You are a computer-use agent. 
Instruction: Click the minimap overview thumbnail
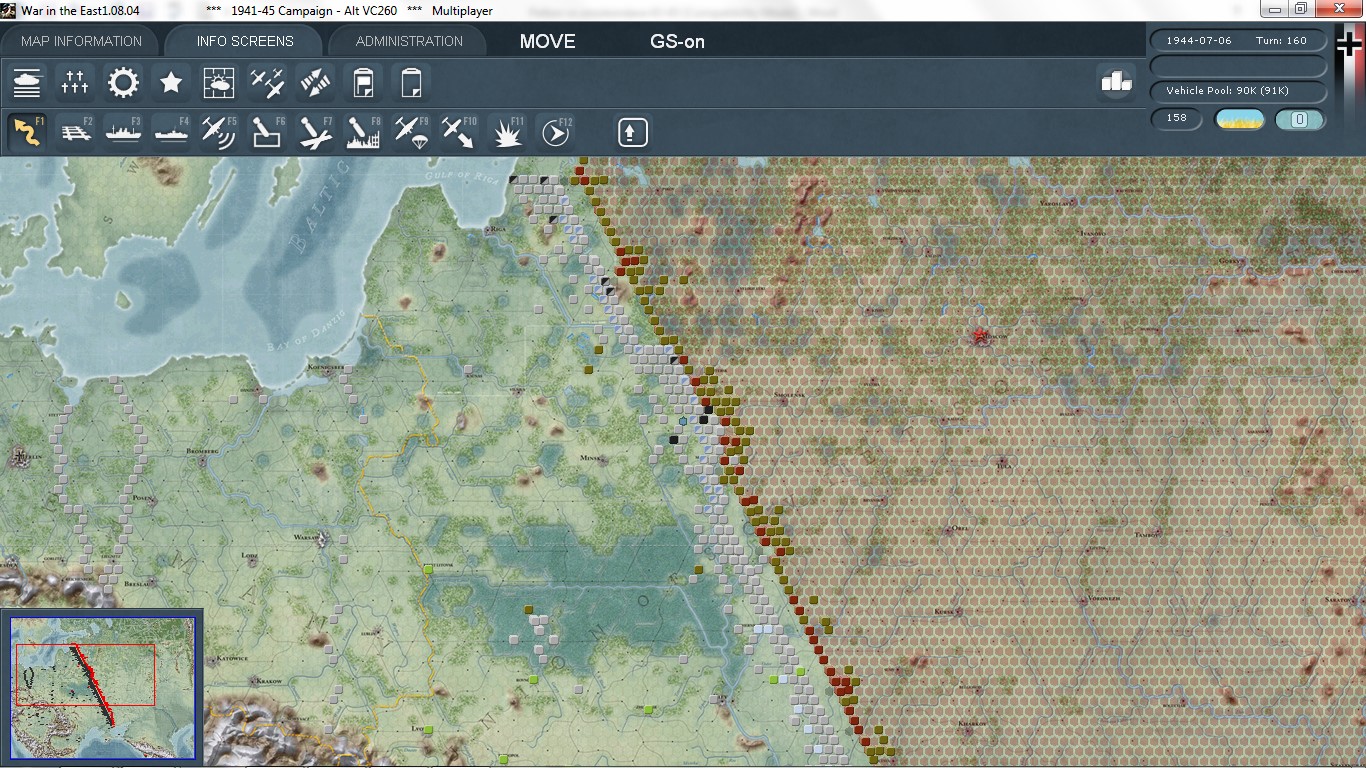[102, 688]
